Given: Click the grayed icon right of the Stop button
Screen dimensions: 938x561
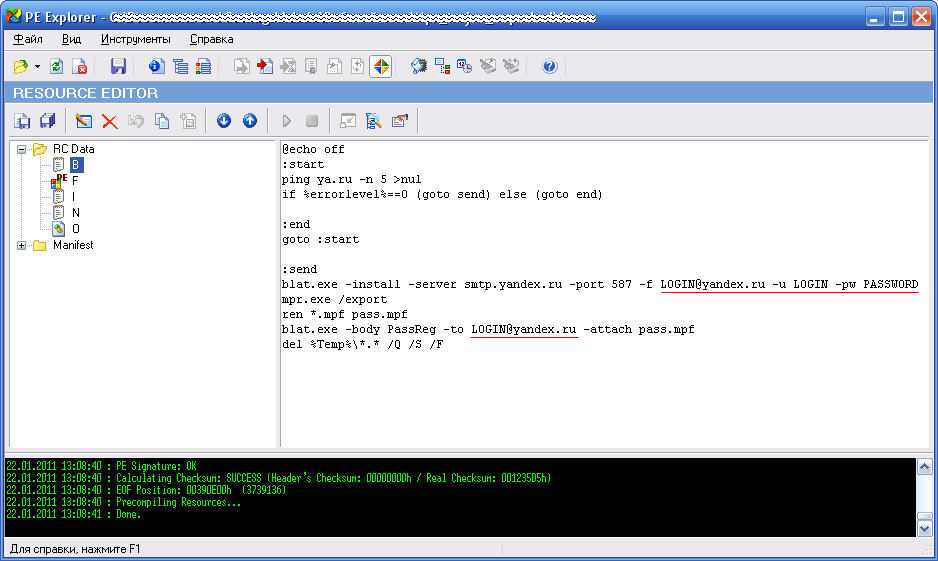Looking at the screenshot, I should [348, 121].
